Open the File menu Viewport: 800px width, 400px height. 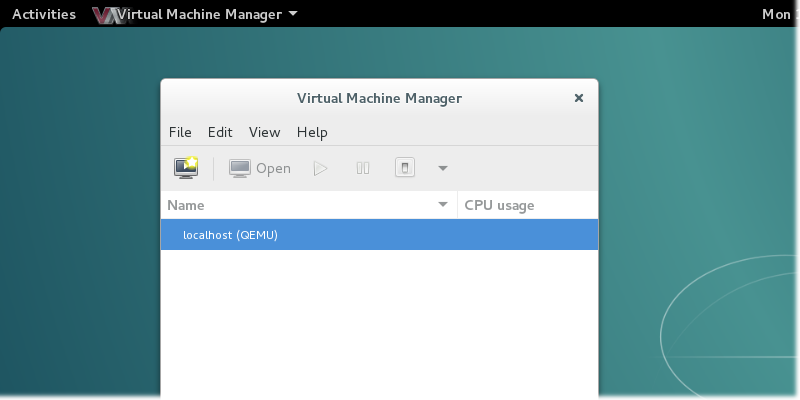pyautogui.click(x=180, y=132)
